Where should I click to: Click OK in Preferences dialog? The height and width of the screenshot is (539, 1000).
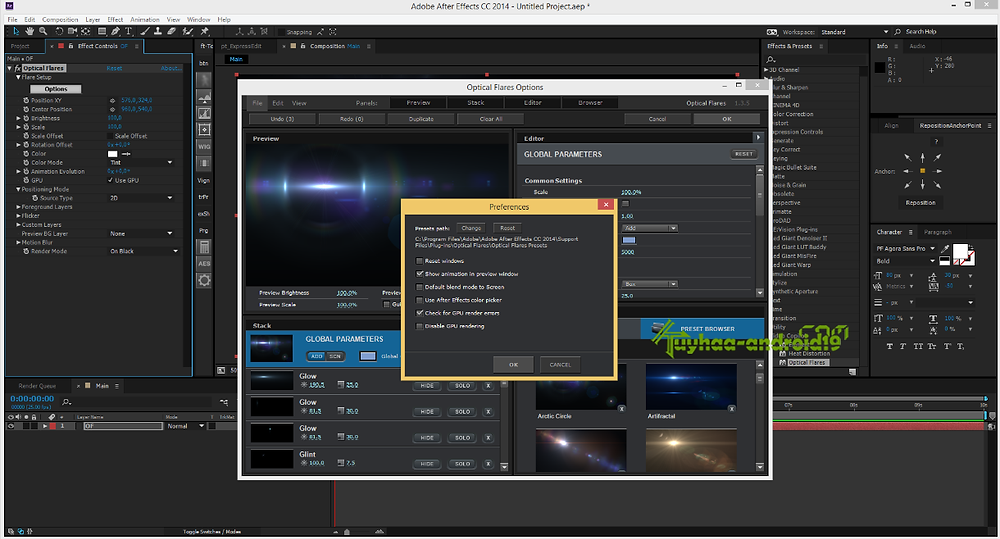coord(513,365)
